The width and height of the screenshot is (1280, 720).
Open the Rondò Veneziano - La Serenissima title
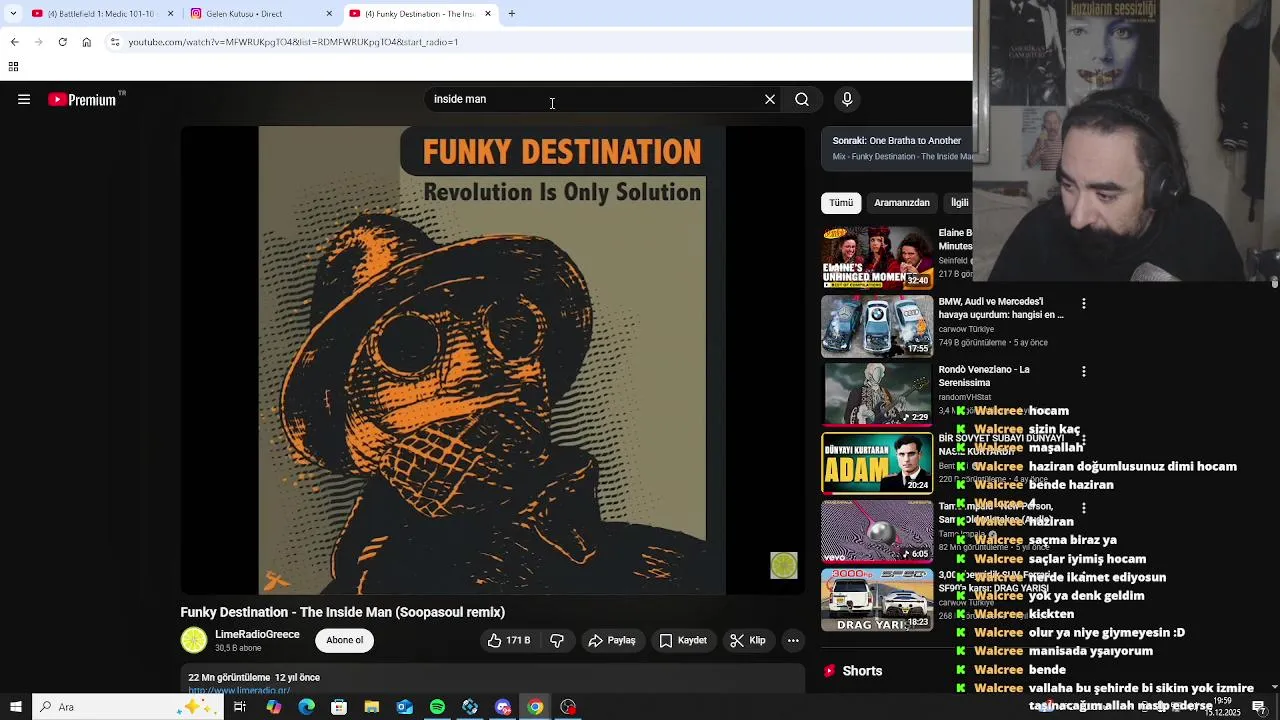(x=984, y=376)
